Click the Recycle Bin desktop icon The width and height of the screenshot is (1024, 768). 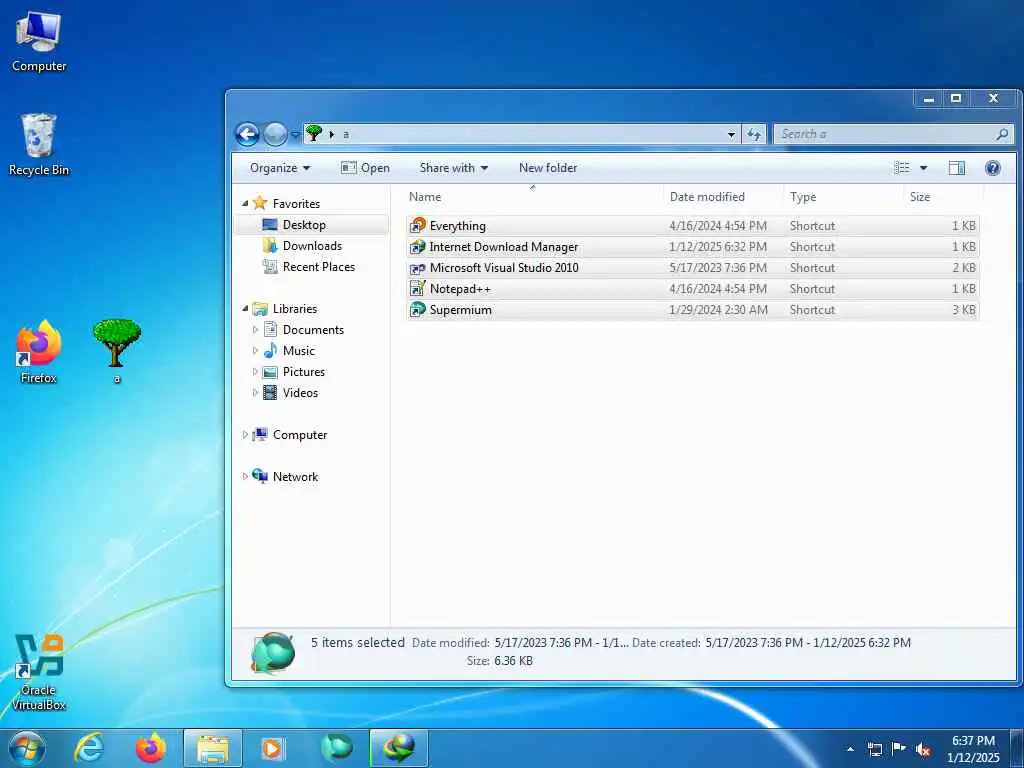[39, 144]
